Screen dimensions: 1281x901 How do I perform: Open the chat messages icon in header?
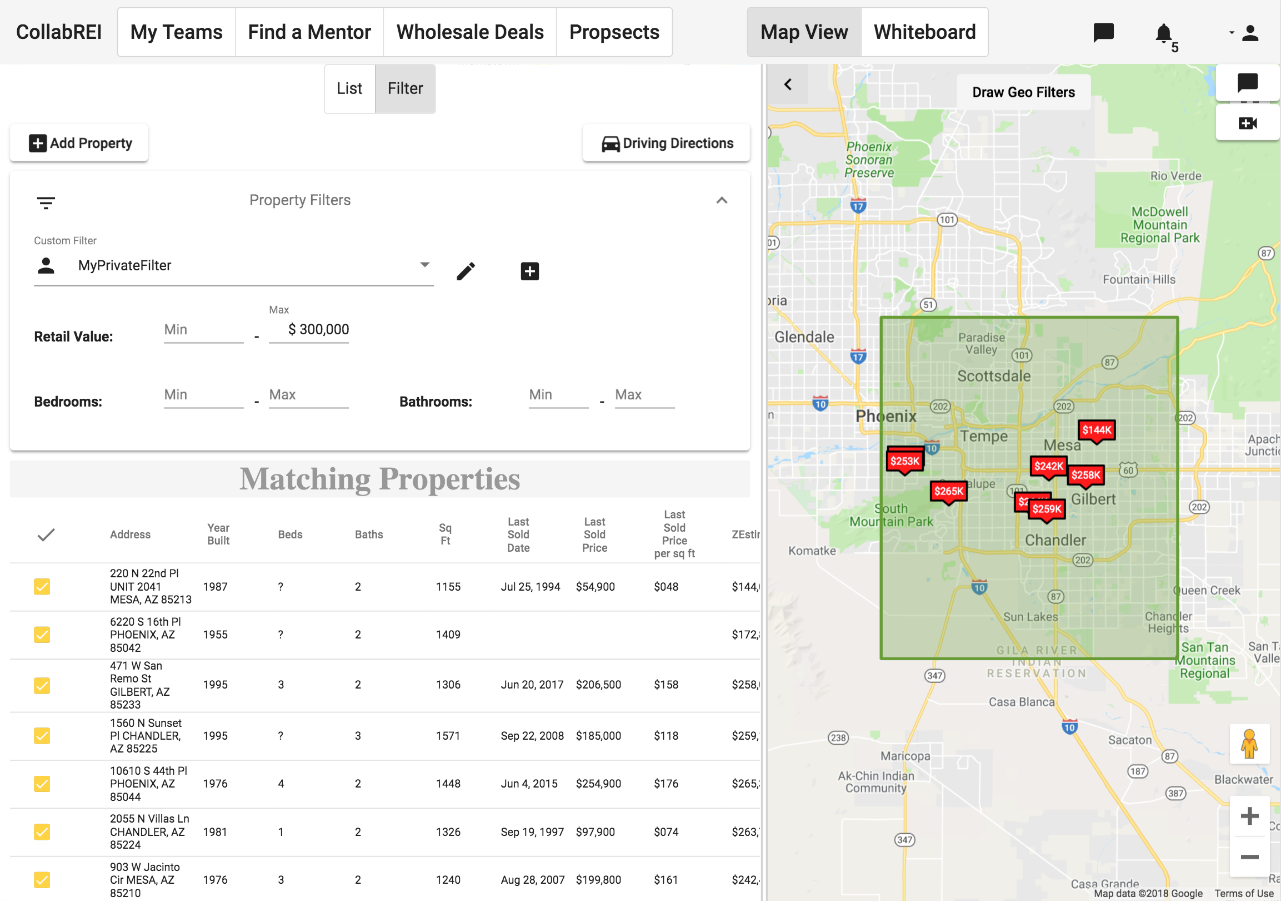pos(1104,33)
